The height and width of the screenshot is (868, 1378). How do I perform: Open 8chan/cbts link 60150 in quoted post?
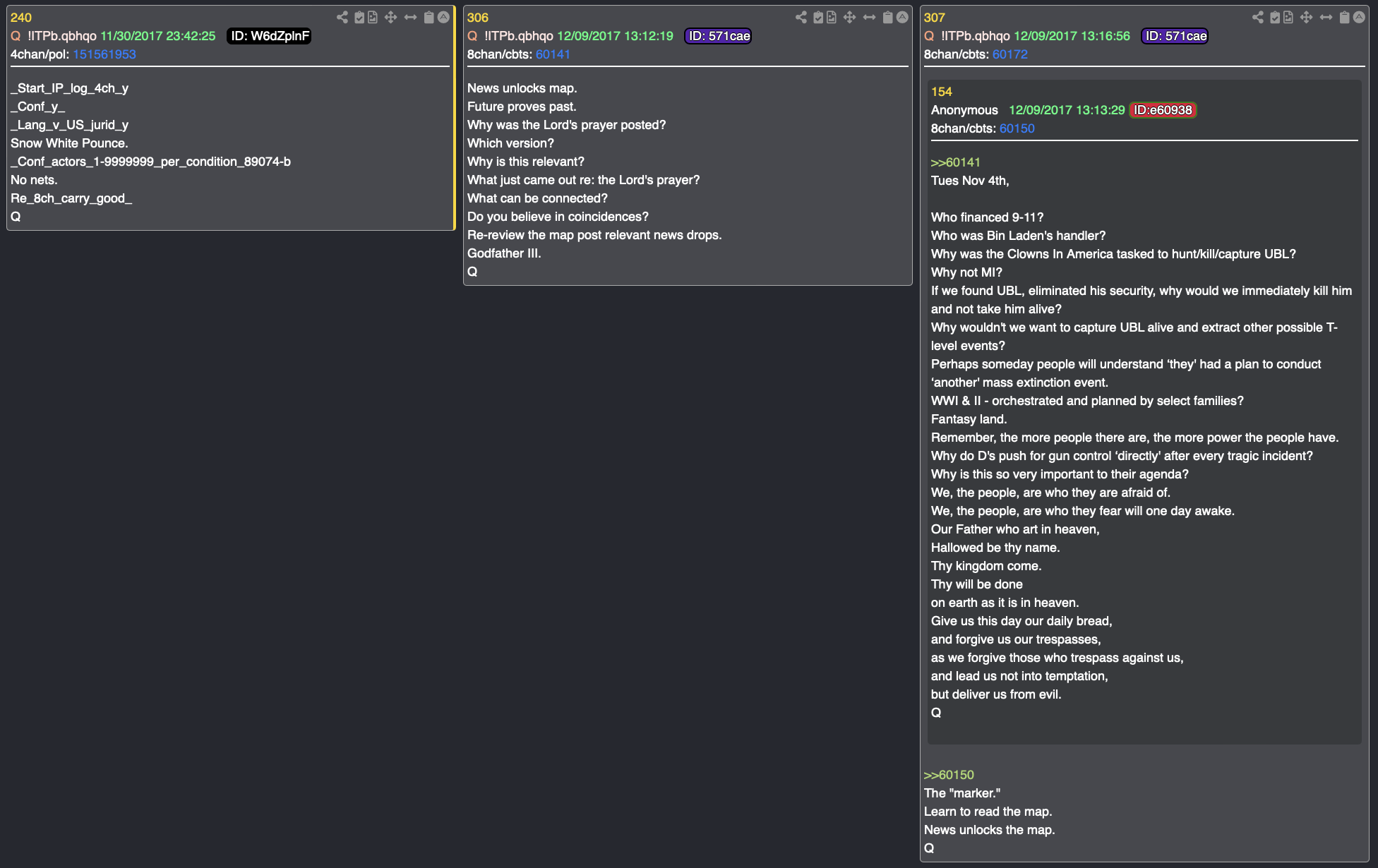coord(1017,128)
